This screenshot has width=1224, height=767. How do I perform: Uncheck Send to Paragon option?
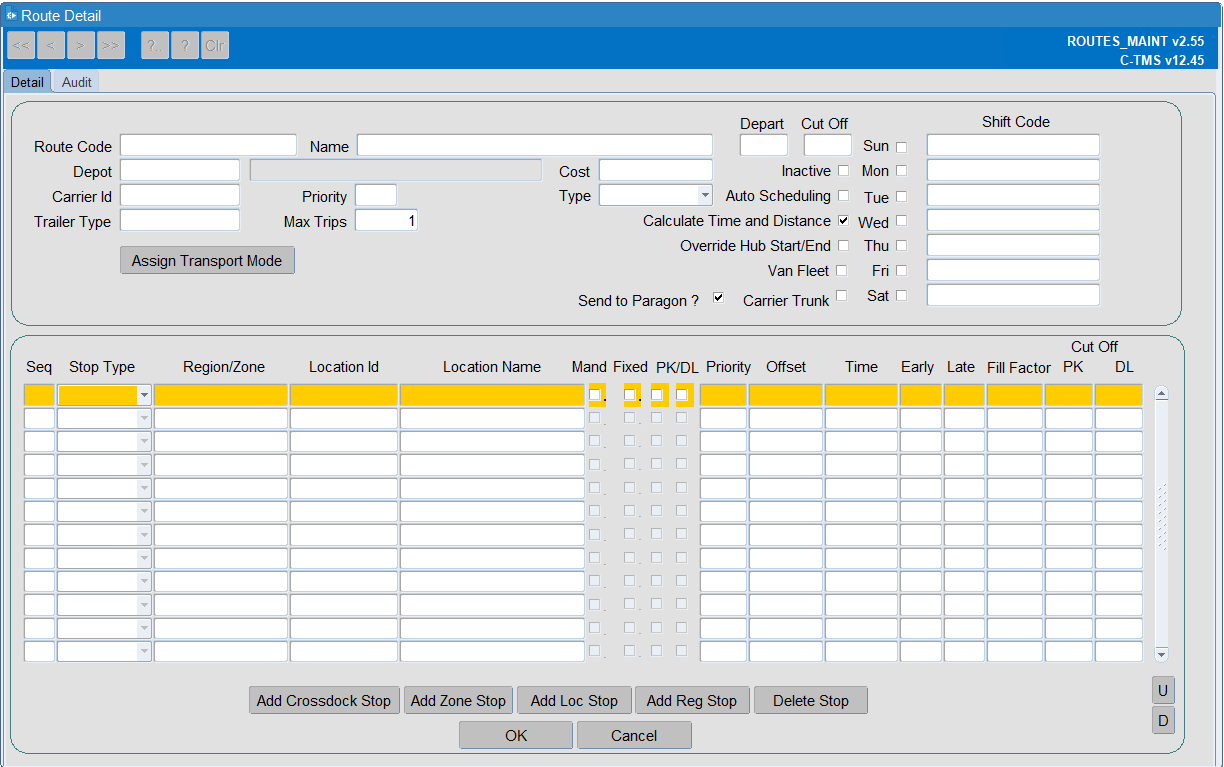tap(718, 298)
